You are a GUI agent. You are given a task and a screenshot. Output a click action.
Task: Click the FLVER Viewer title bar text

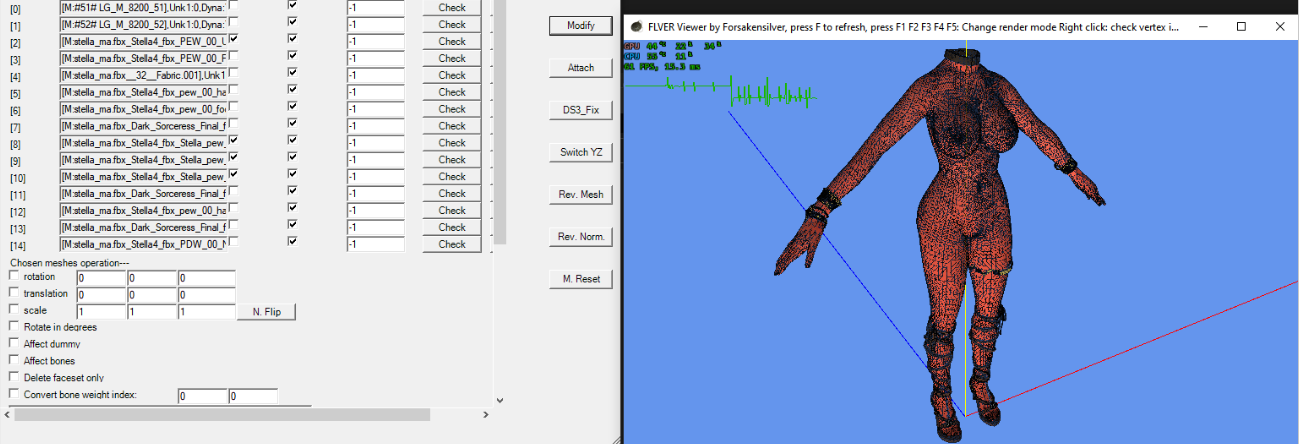tap(912, 26)
